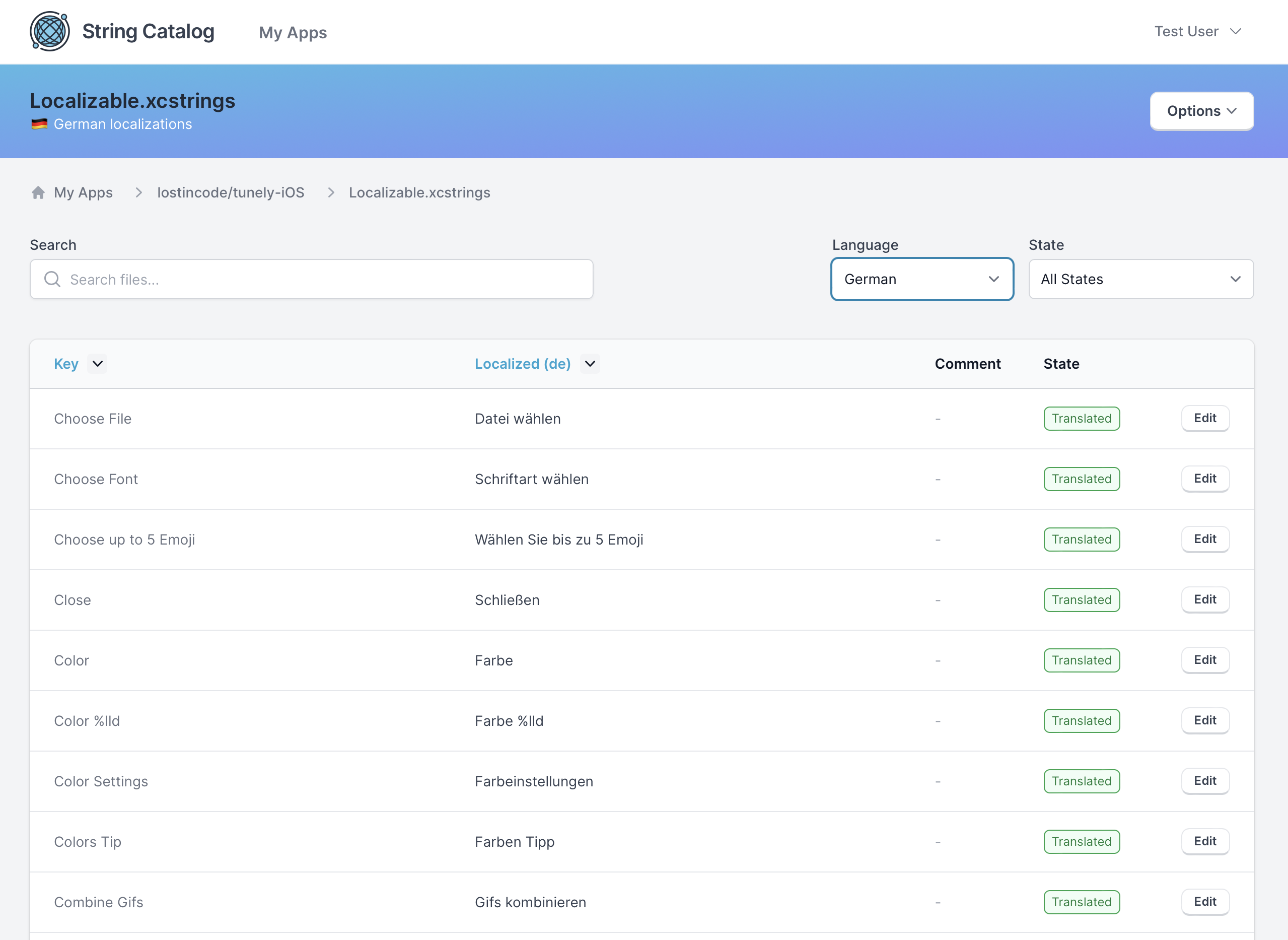Edit the Color %lld string

pos(1205,720)
